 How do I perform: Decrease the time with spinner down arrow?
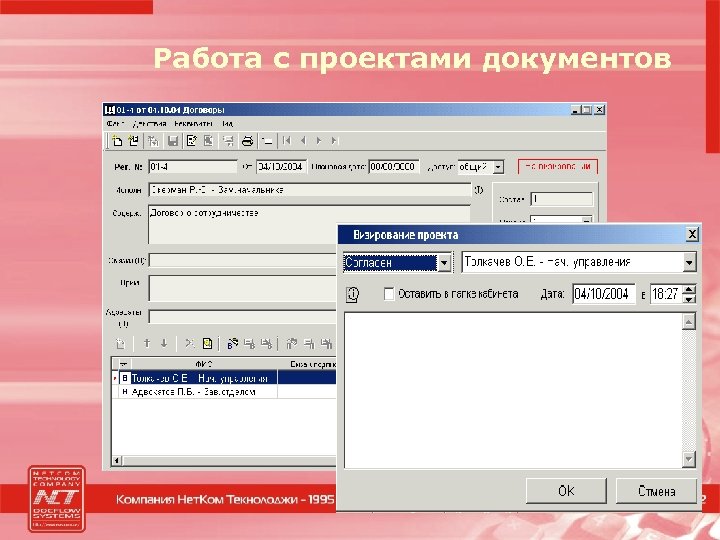[x=689, y=299]
